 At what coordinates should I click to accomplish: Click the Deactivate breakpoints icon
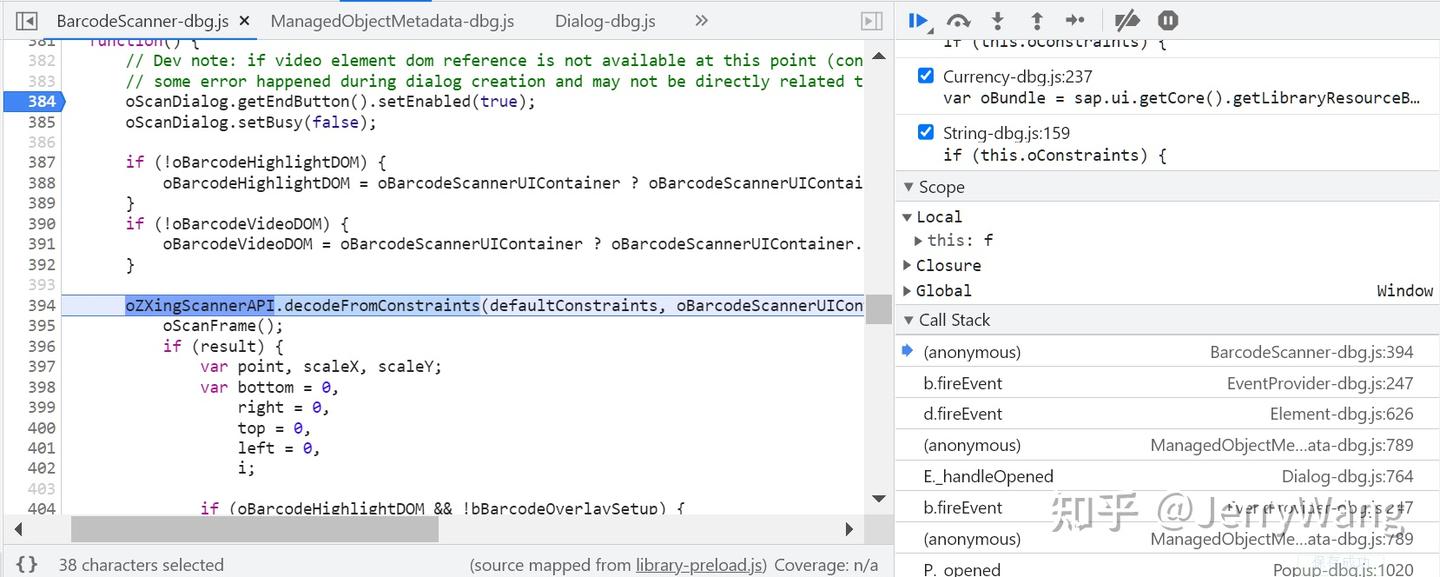click(1127, 20)
